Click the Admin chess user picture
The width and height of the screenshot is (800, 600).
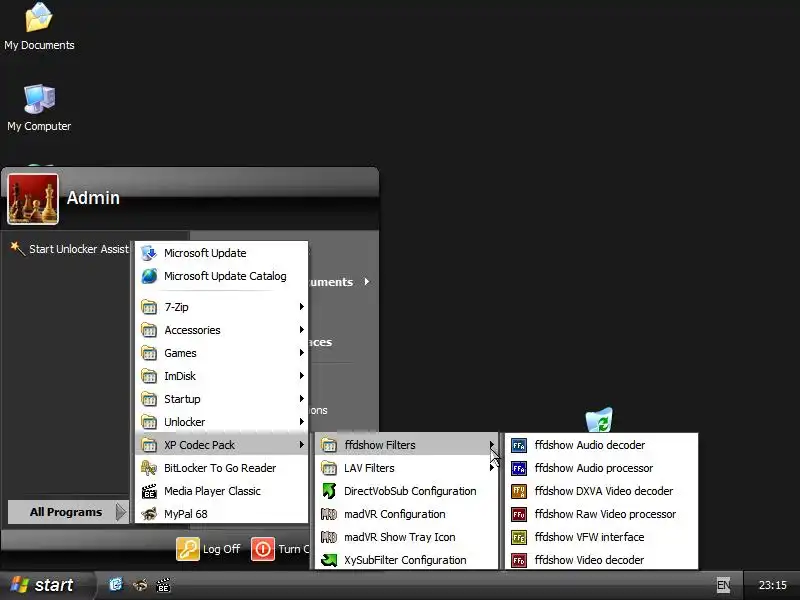tap(33, 199)
